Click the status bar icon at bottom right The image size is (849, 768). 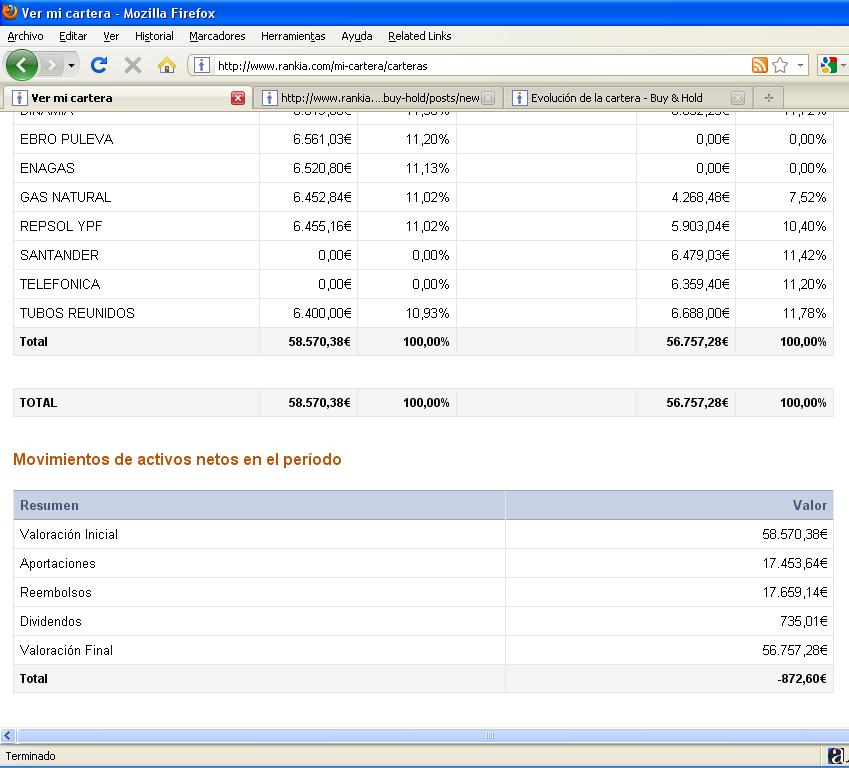(x=836, y=756)
